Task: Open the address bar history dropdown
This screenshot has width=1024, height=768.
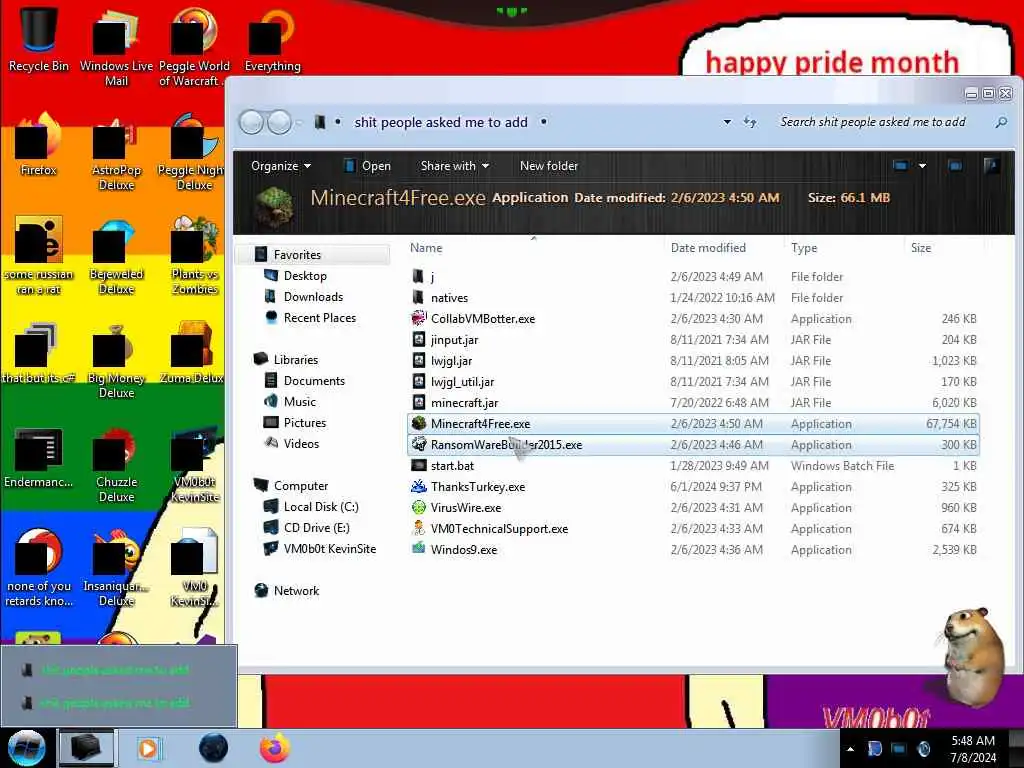Action: click(x=727, y=122)
